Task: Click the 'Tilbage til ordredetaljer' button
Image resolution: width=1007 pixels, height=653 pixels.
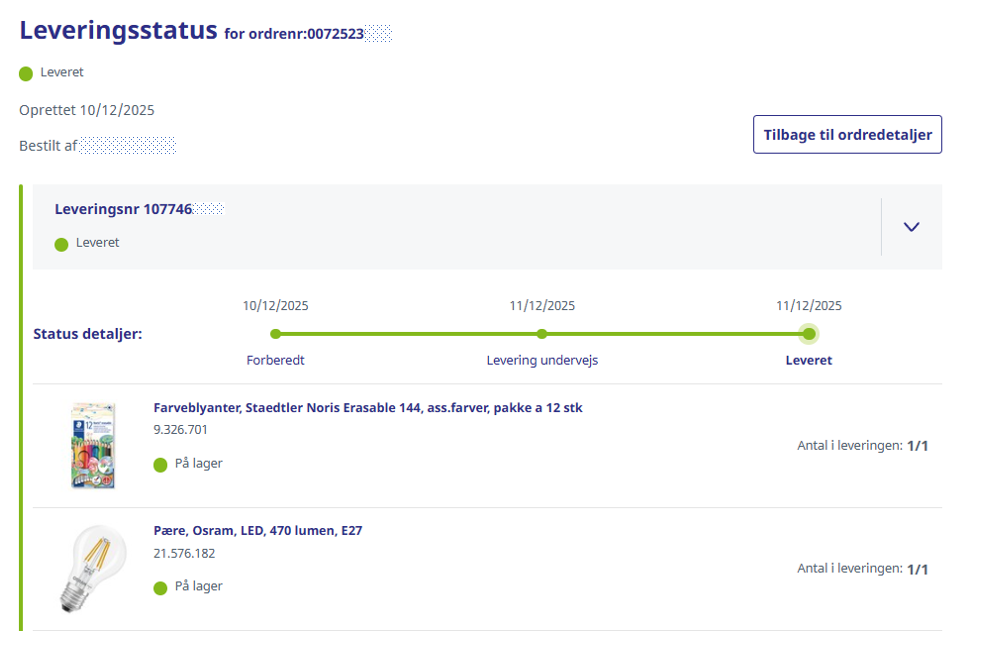Action: pos(847,134)
